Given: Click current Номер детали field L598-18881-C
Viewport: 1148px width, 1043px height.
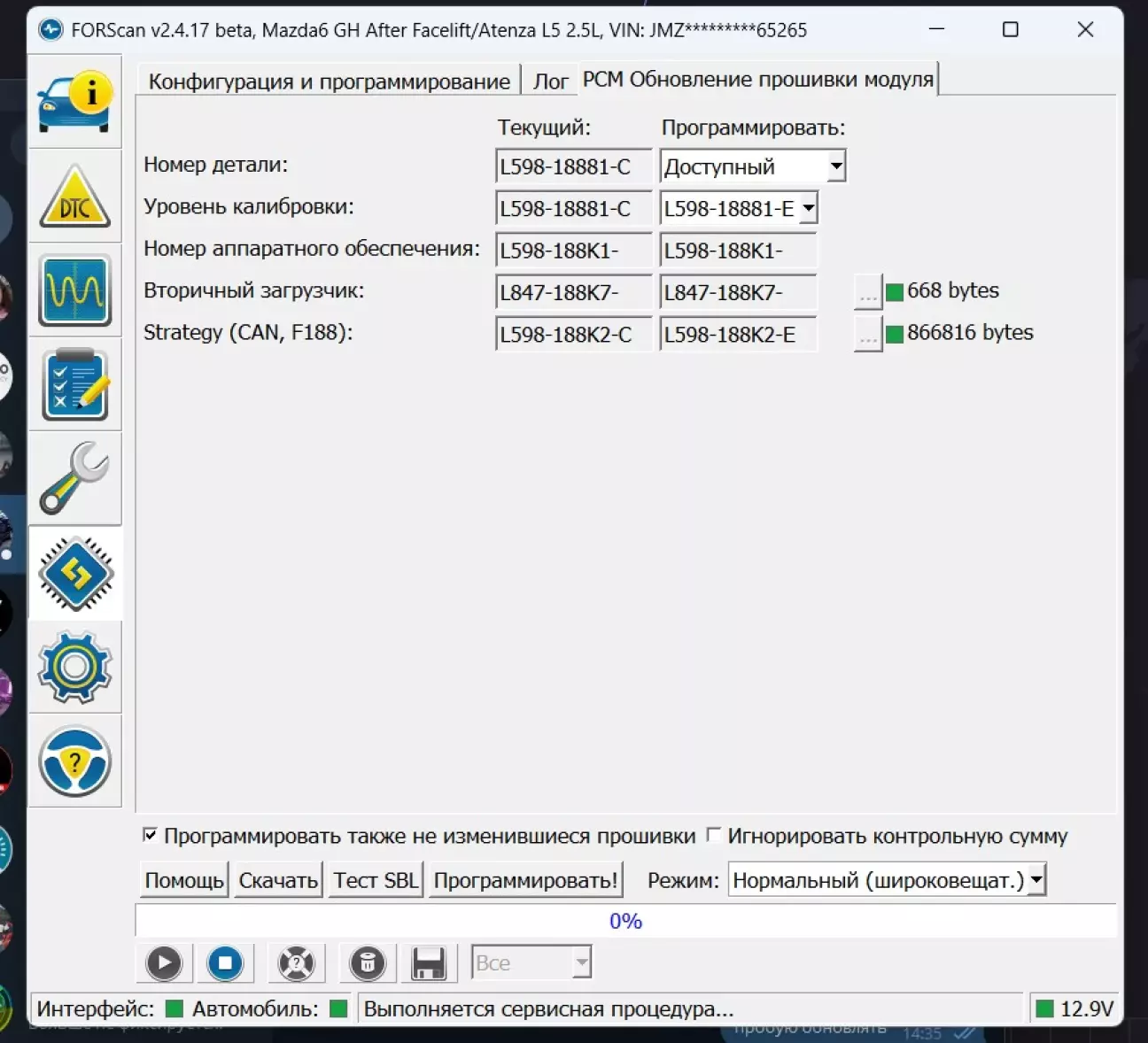Looking at the screenshot, I should (x=574, y=166).
